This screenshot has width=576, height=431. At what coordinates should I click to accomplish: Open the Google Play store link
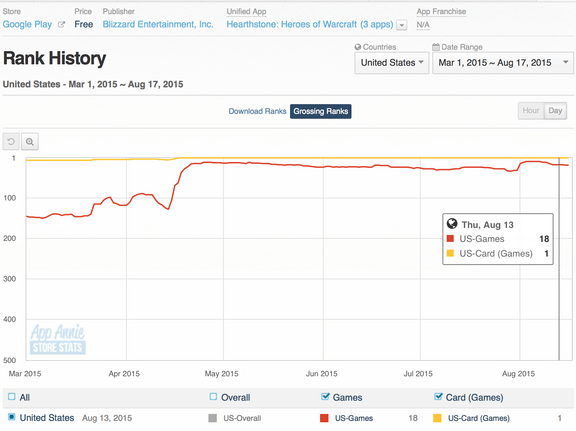pyautogui.click(x=27, y=25)
